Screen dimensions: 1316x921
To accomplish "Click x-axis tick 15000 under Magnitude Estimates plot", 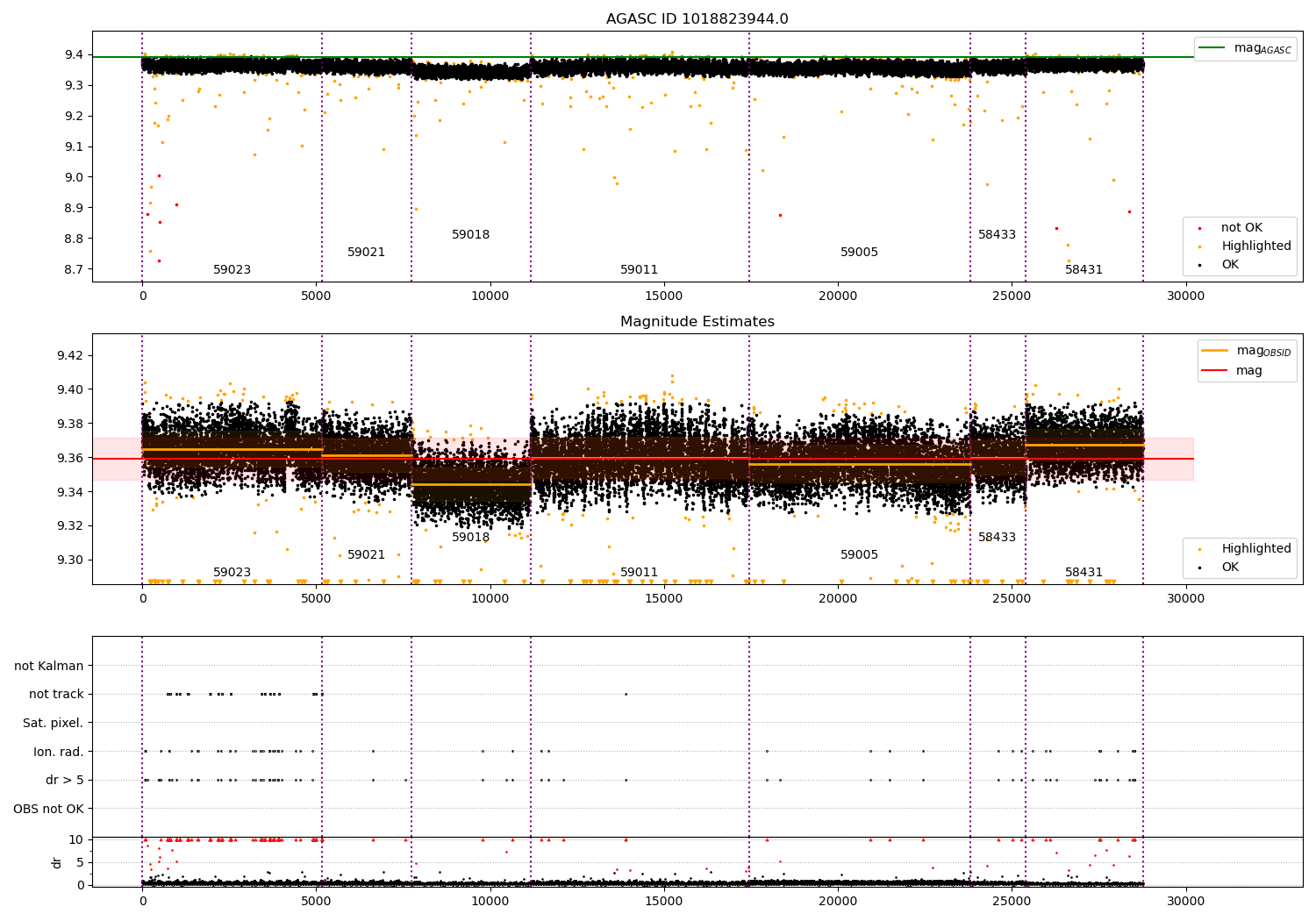I will 664,599.
